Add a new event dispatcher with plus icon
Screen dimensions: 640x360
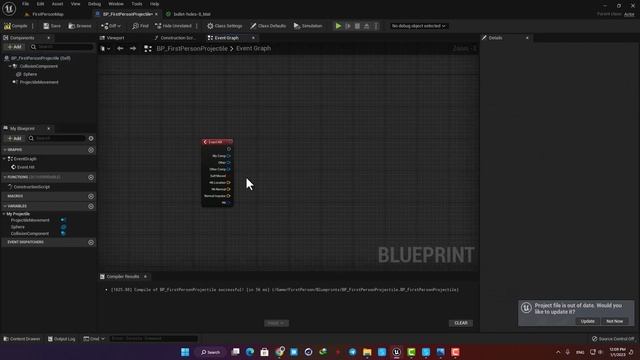pos(91,242)
